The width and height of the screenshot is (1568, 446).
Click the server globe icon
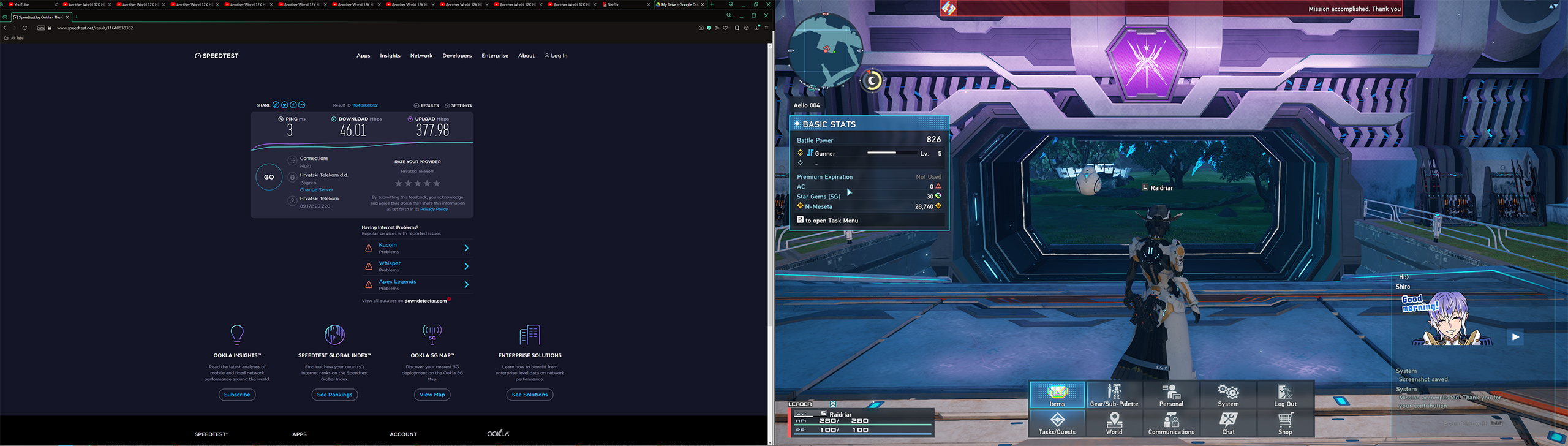[x=292, y=178]
